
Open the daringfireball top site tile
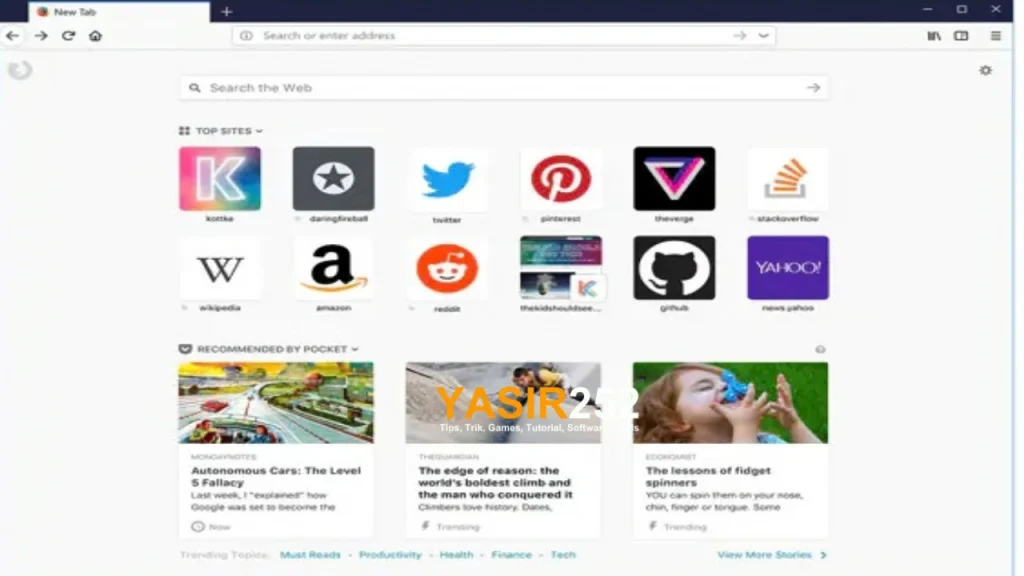[x=333, y=178]
